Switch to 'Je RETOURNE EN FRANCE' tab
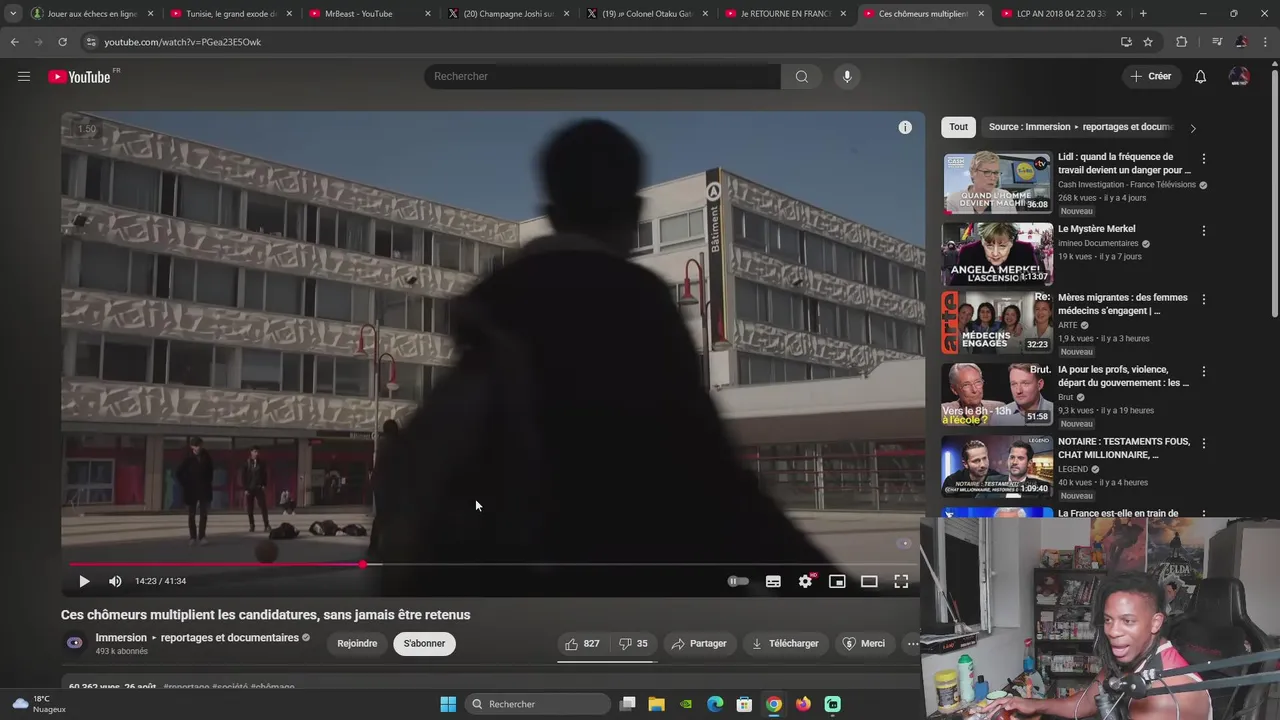1280x720 pixels. click(784, 14)
